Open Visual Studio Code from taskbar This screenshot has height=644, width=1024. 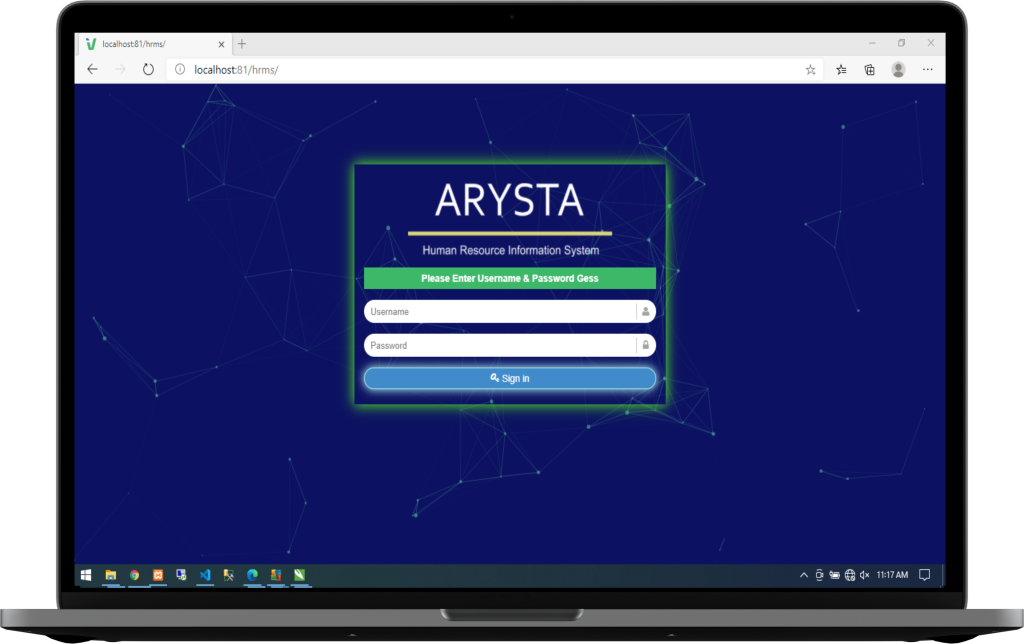[205, 575]
